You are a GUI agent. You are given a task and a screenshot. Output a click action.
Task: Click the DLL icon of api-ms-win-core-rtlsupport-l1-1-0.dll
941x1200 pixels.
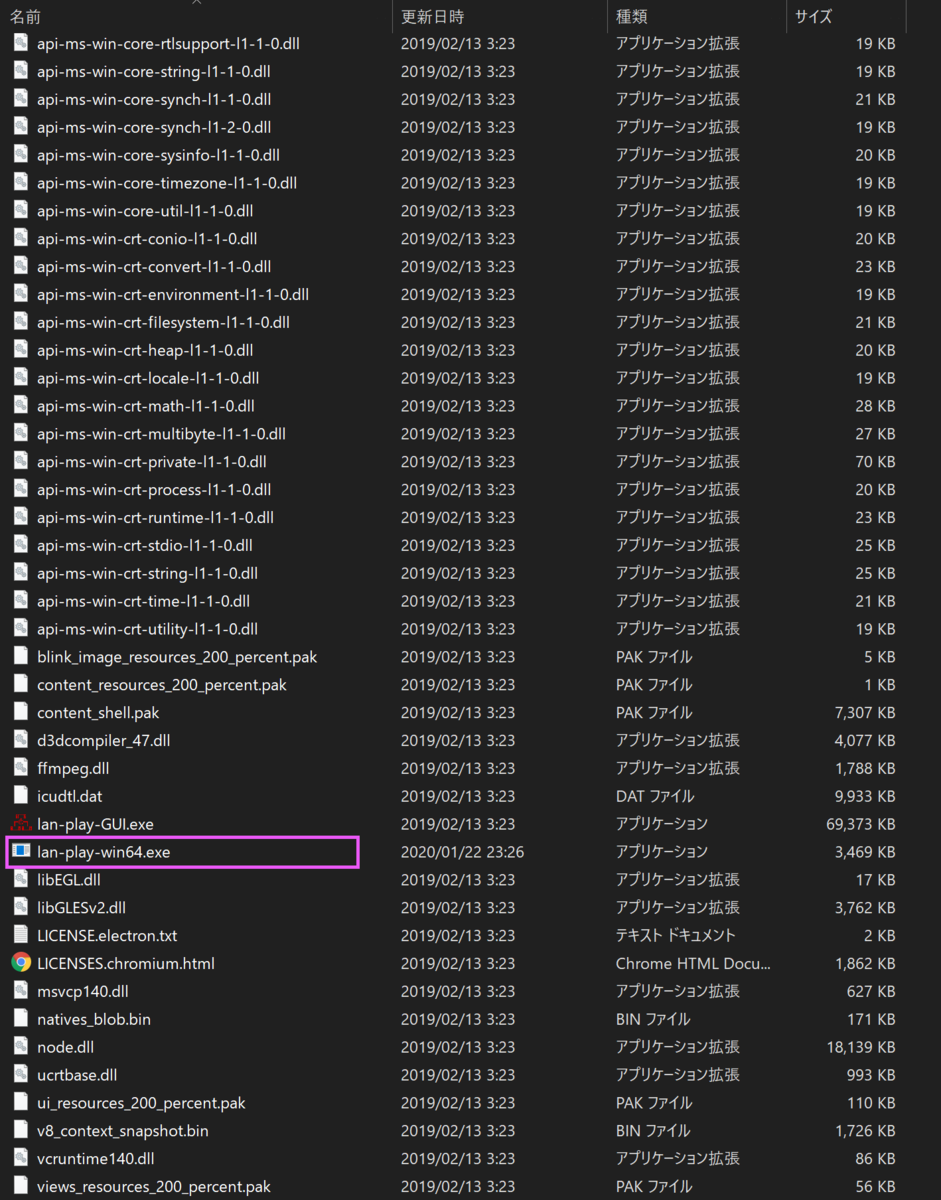click(x=21, y=43)
